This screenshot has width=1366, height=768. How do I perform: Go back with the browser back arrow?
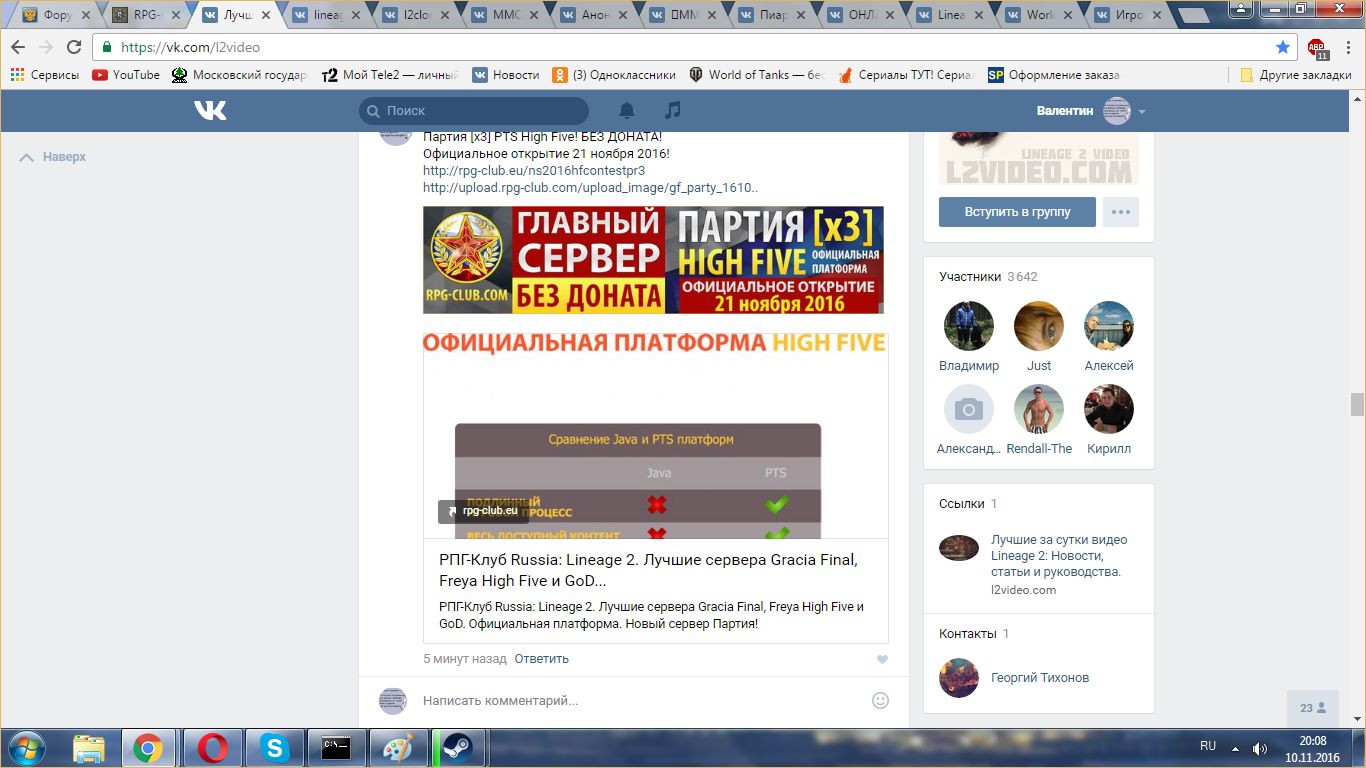18,47
